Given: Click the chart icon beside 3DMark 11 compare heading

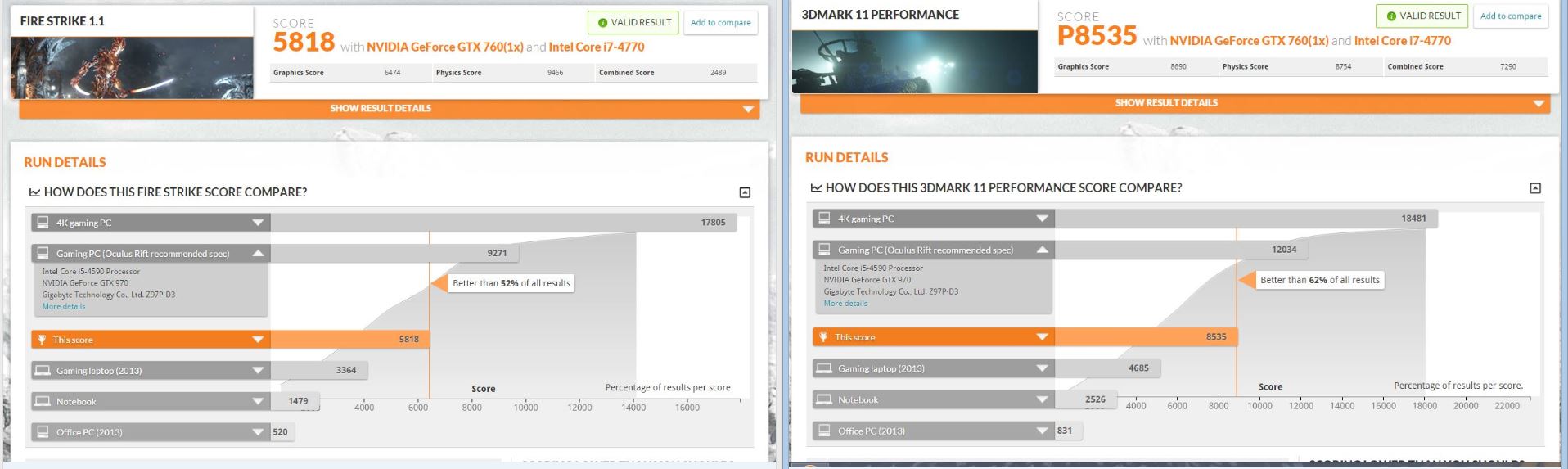Looking at the screenshot, I should (816, 188).
